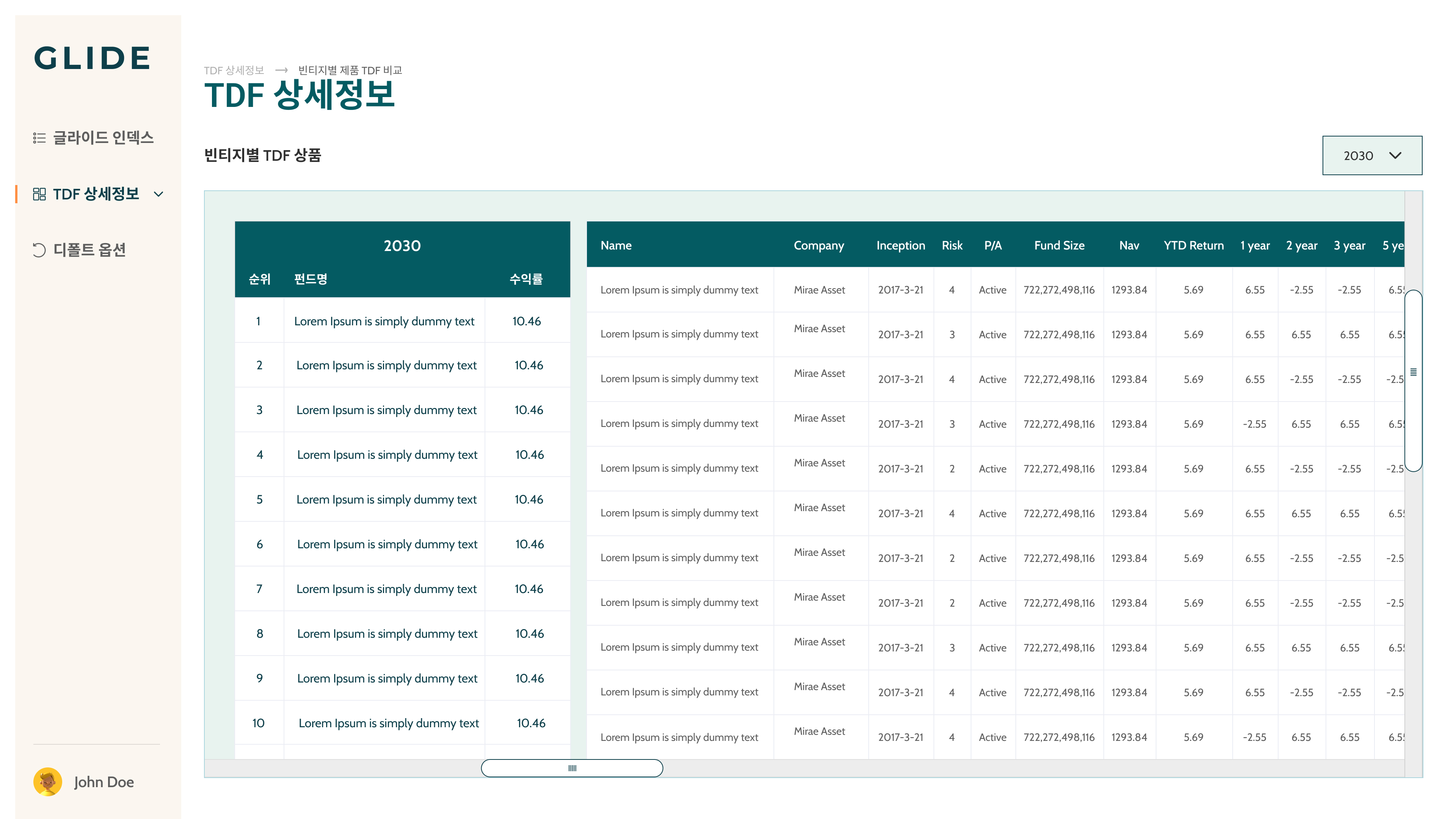This screenshot has width=1456, height=819.
Task: Sort by the Inception column header
Action: 901,245
